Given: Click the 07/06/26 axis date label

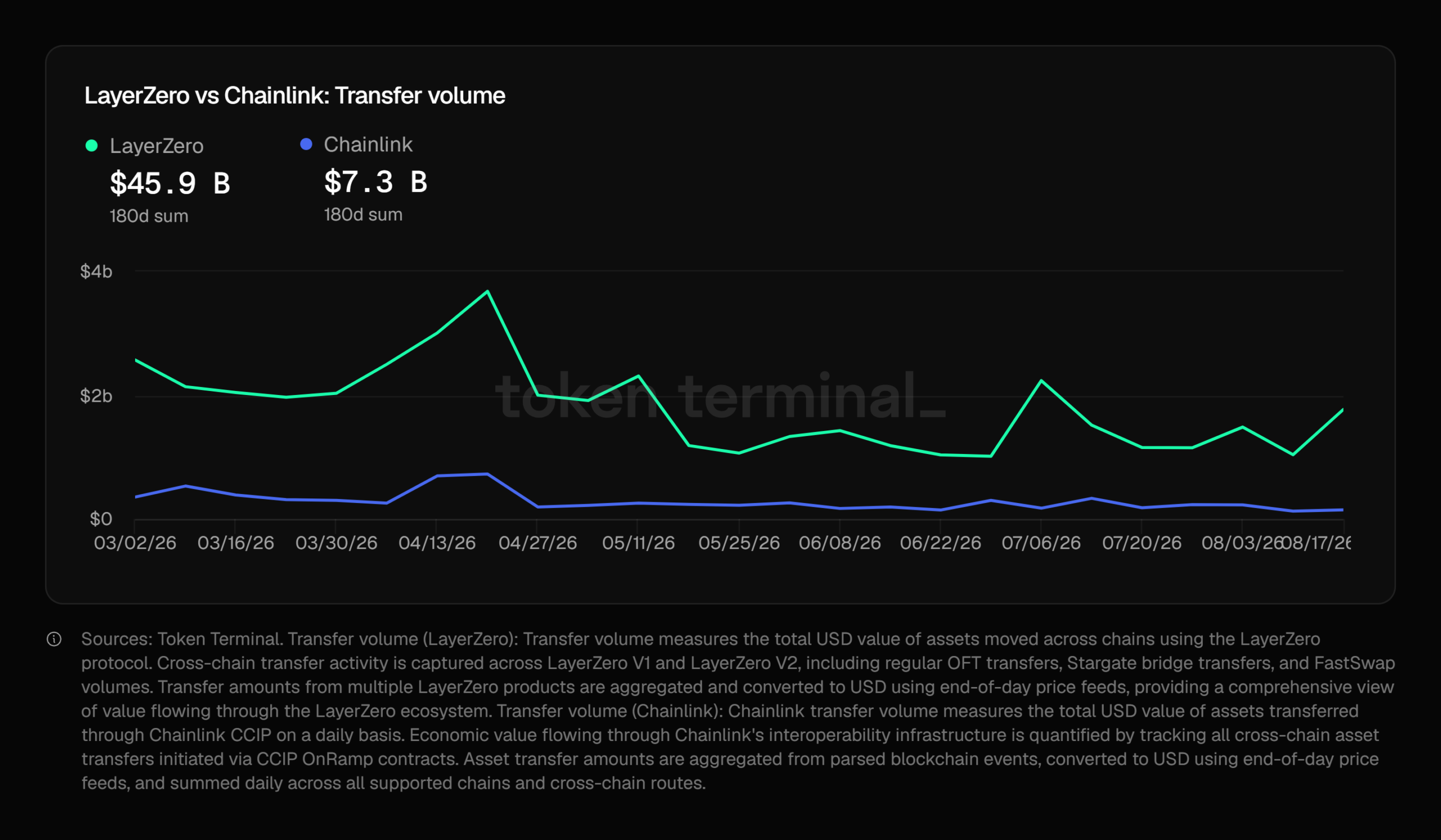Looking at the screenshot, I should pyautogui.click(x=1041, y=542).
